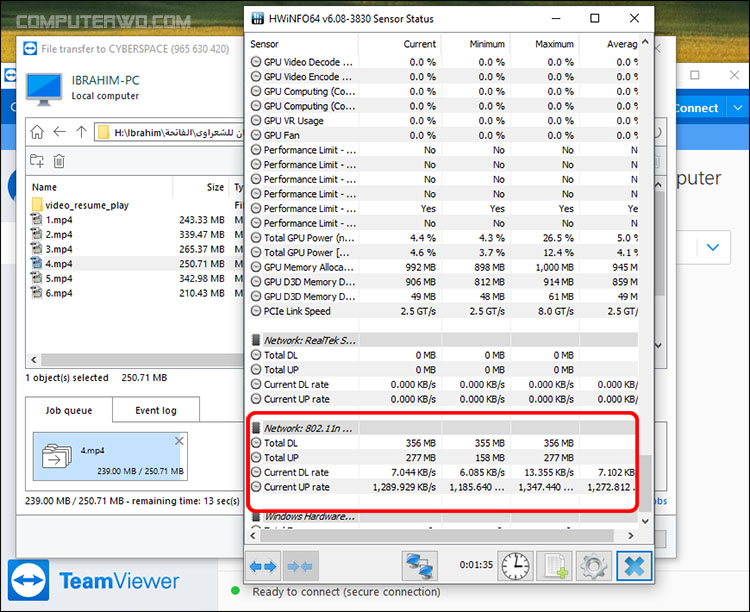Viewport: 750px width, 612px height.
Task: Click the PCIe Link Speed sensor icon
Action: click(x=256, y=312)
